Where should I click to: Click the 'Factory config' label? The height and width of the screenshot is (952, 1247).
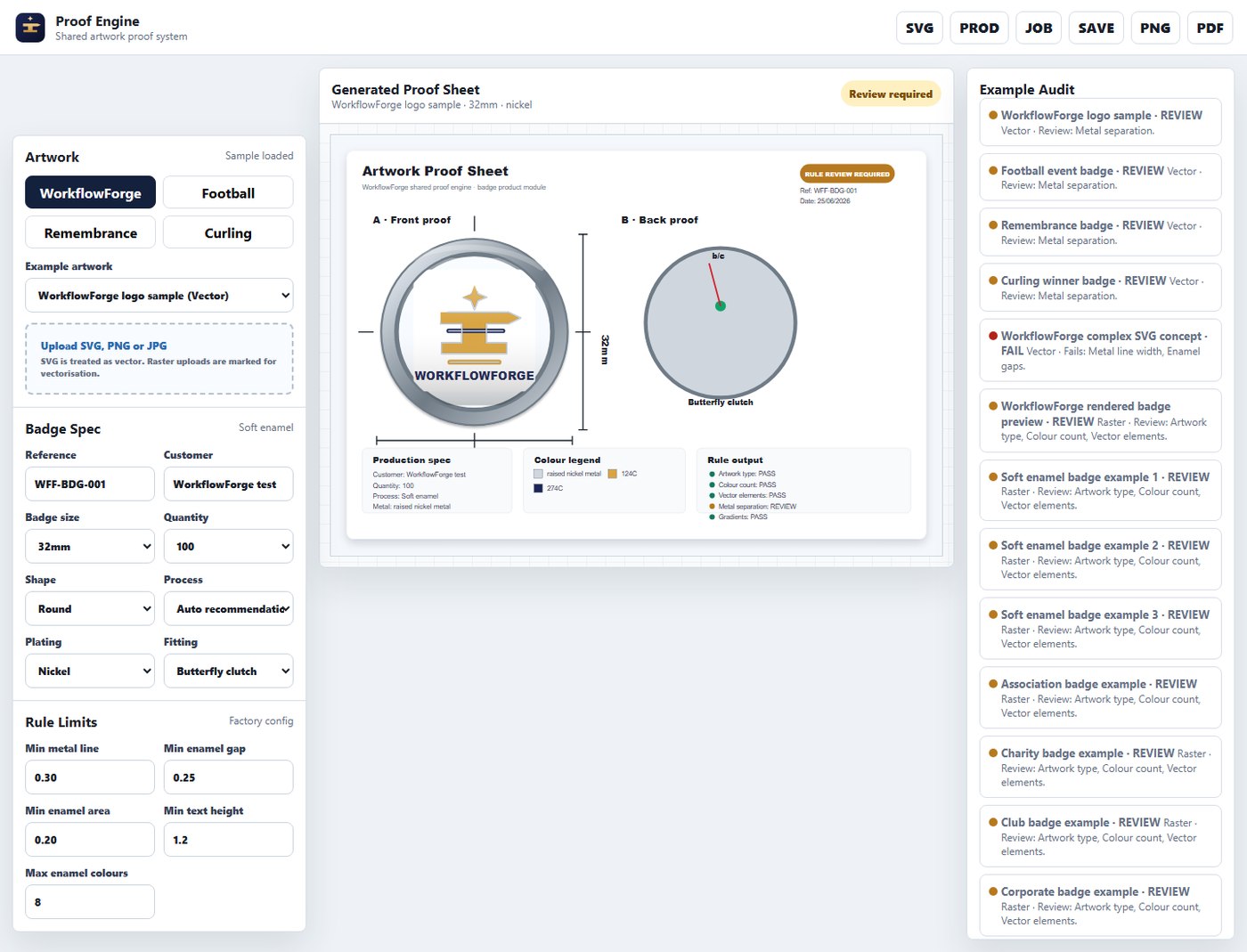[261, 721]
